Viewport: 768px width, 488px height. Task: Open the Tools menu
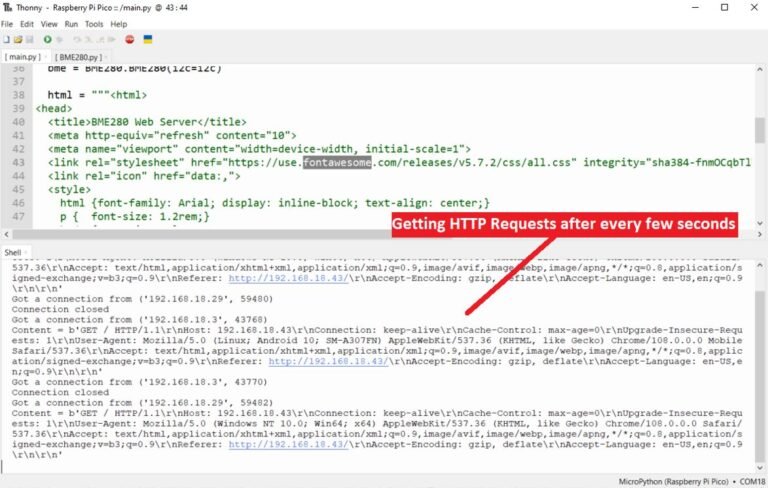[94, 23]
